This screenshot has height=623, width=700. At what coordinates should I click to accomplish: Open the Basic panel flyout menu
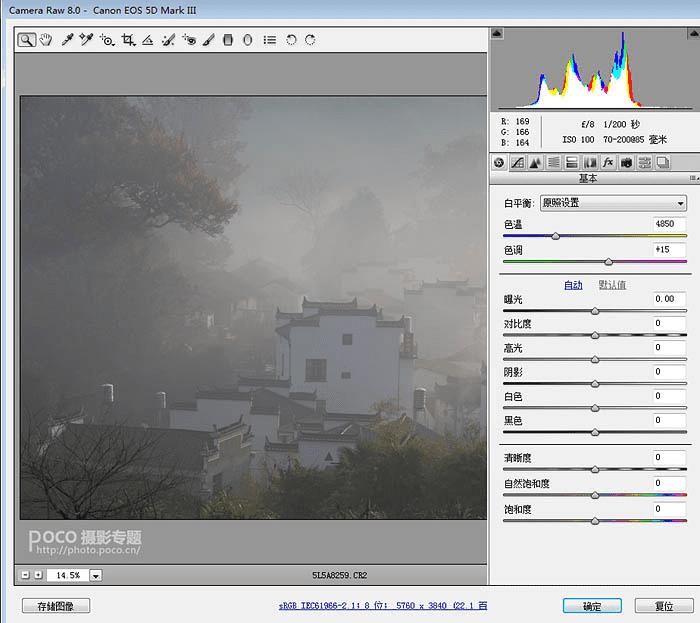[694, 178]
